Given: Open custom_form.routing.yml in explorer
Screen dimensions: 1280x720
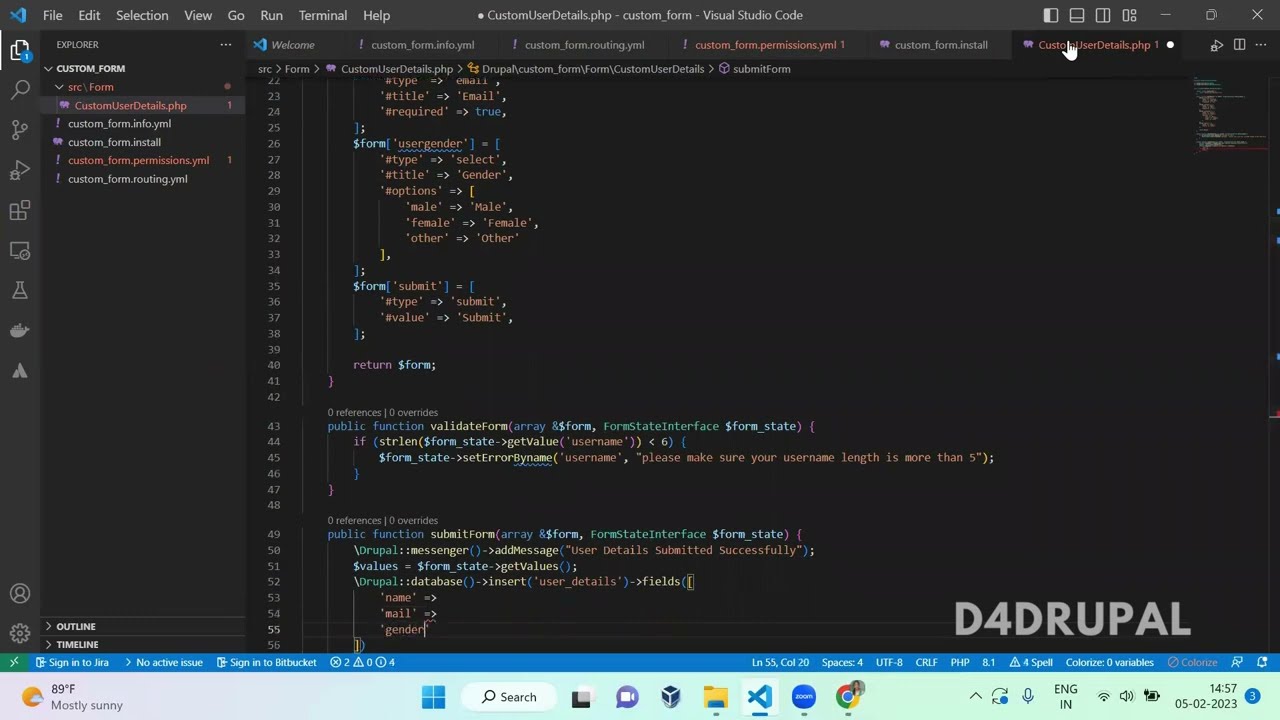Looking at the screenshot, I should [127, 179].
